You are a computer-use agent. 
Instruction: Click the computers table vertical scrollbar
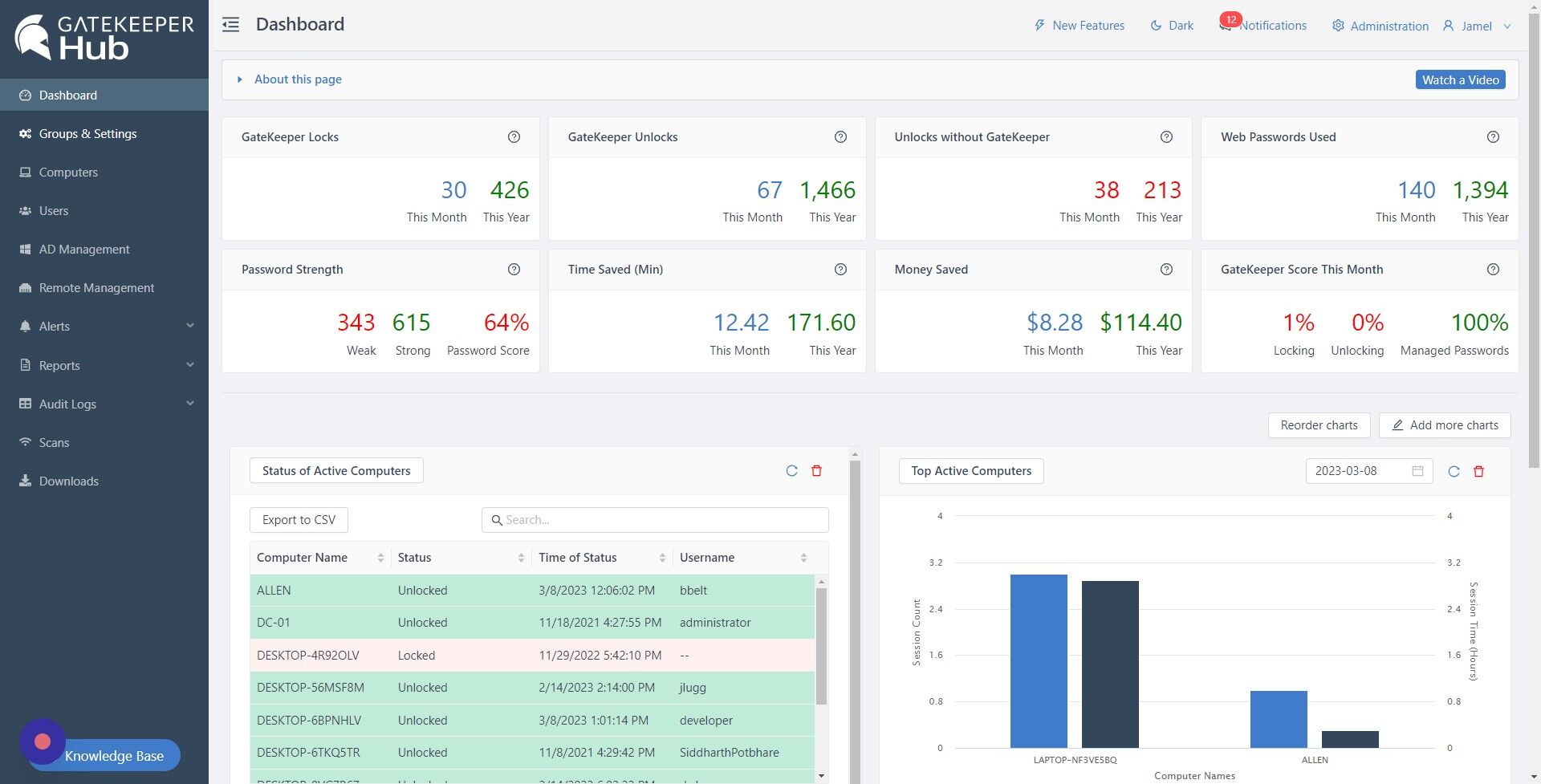point(821,646)
